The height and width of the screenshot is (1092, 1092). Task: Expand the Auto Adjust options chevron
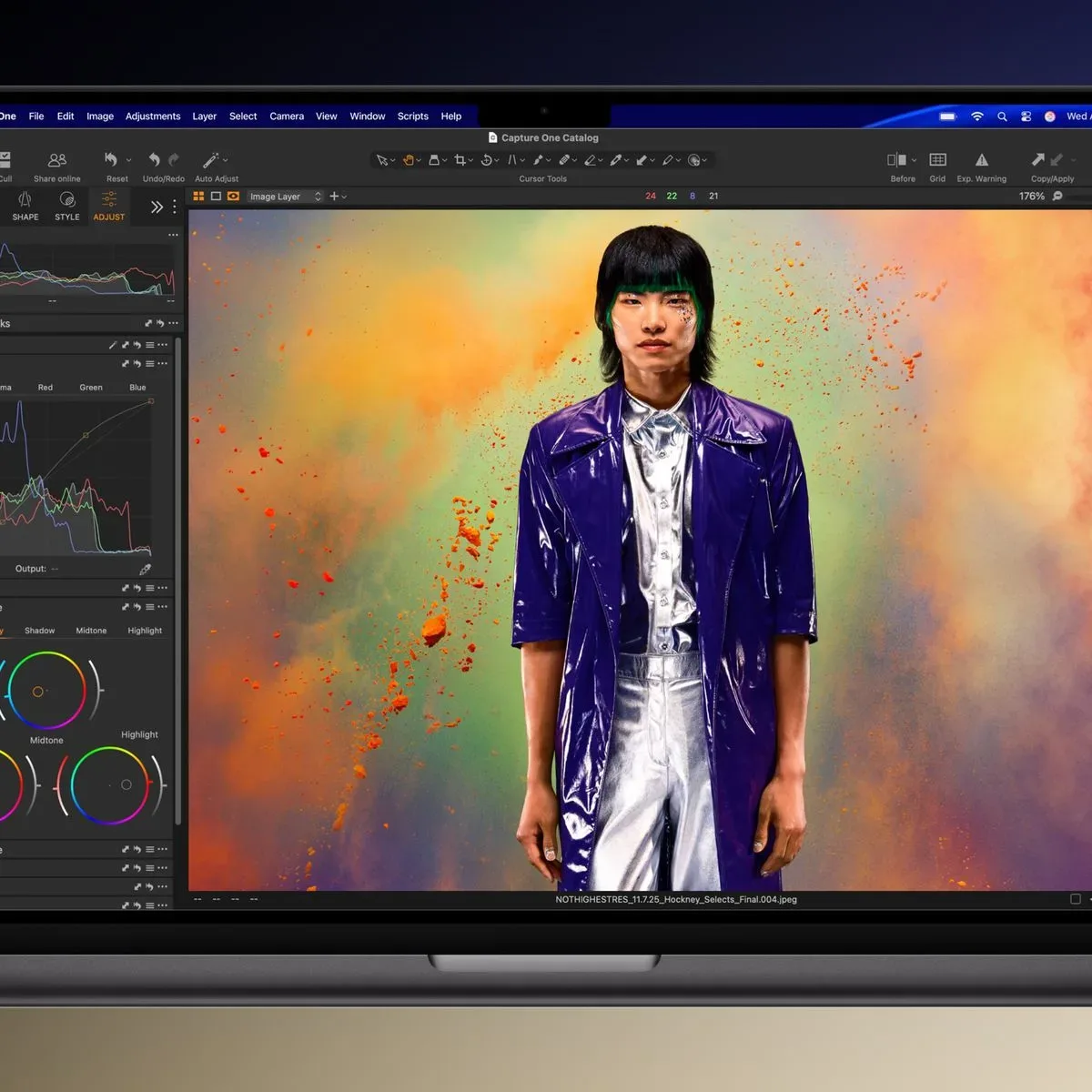click(x=225, y=160)
